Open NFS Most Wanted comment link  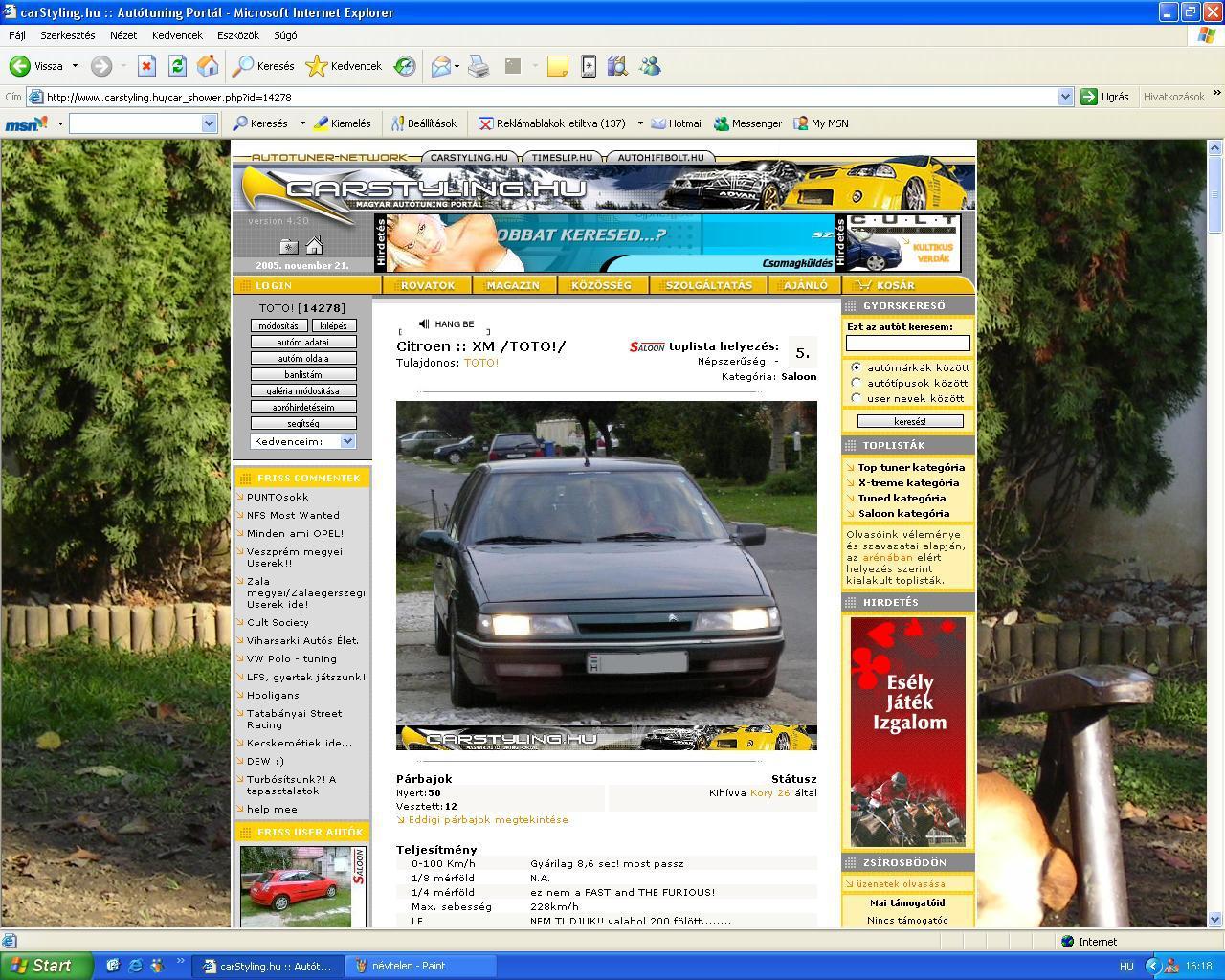pos(293,515)
